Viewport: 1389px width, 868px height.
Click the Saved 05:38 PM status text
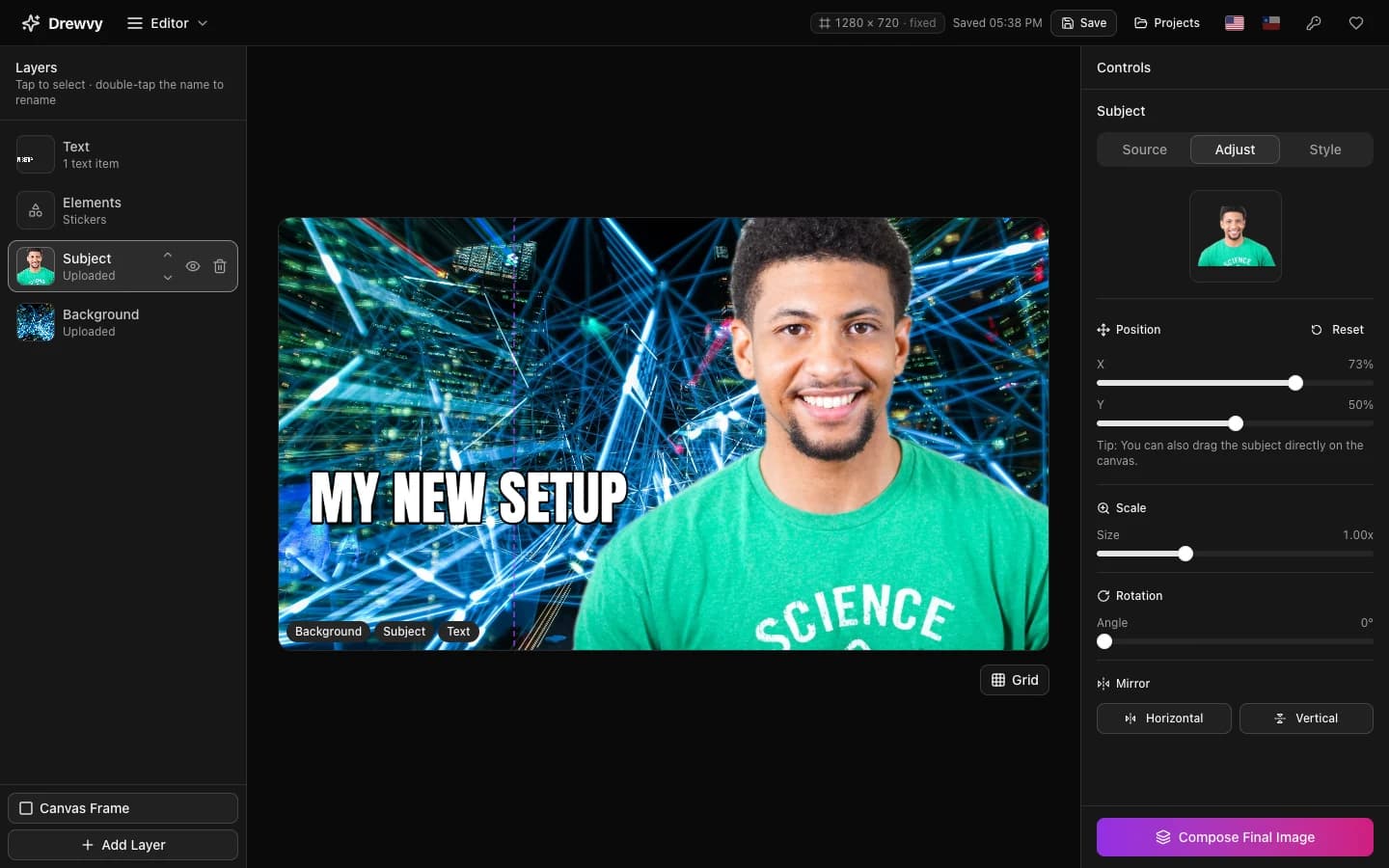(x=997, y=23)
